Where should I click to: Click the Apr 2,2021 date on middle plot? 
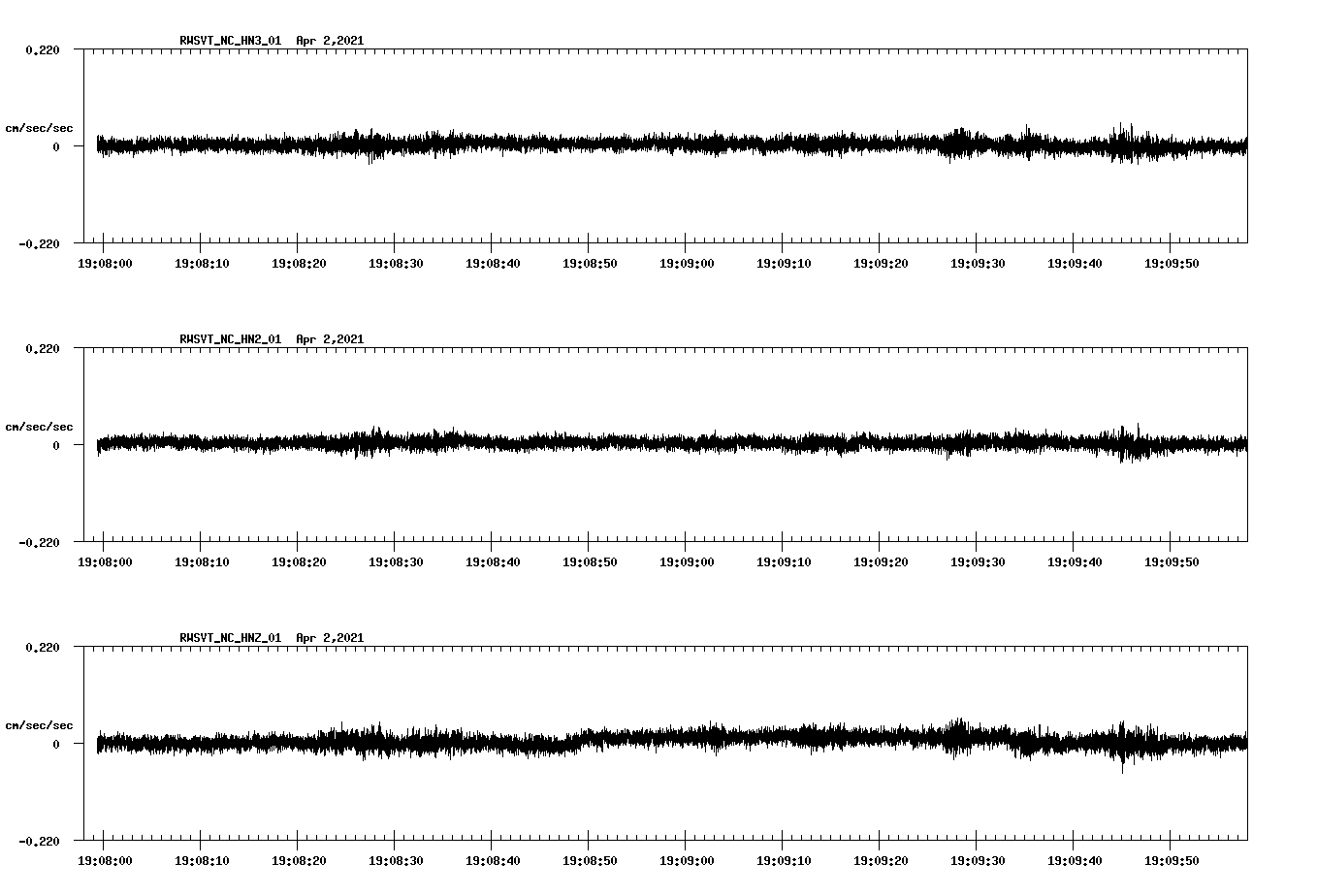(x=330, y=339)
